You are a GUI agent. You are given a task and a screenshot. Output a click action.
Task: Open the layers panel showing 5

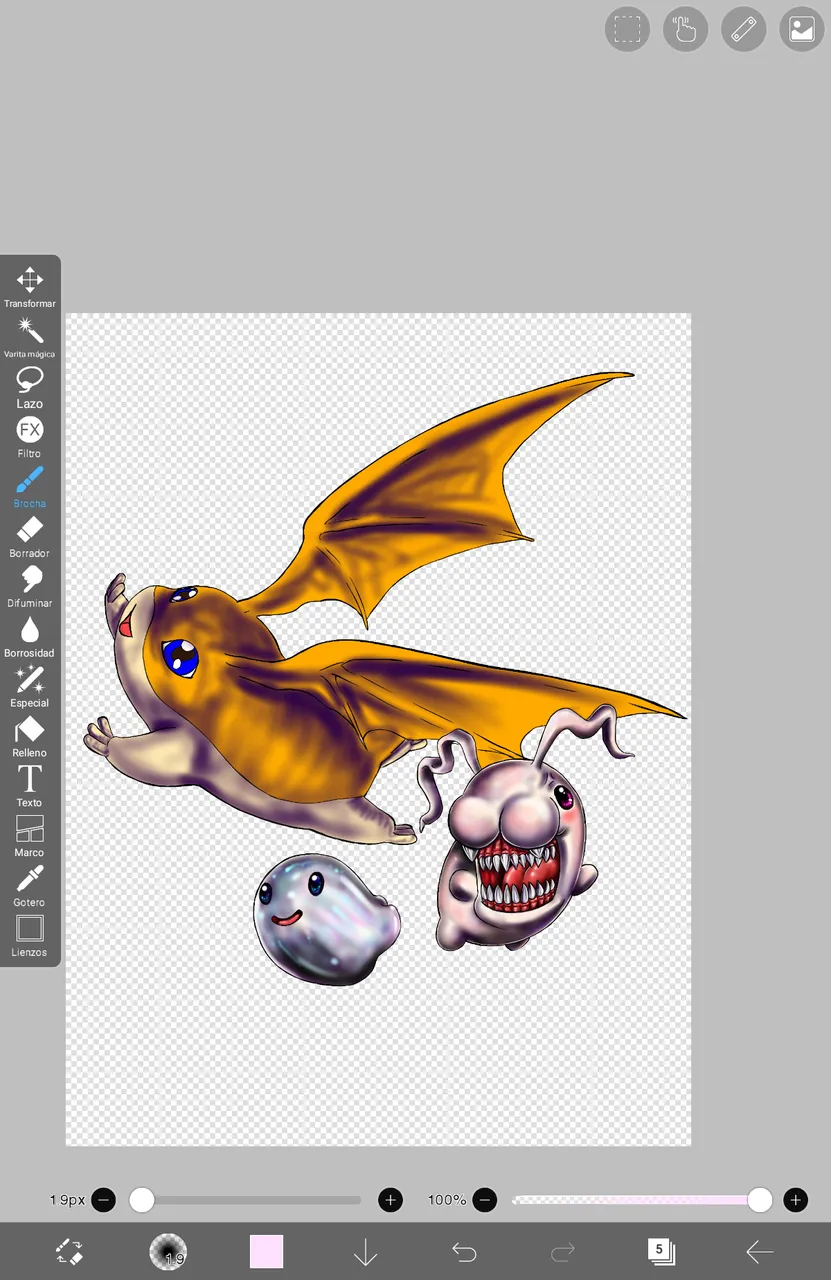661,1251
